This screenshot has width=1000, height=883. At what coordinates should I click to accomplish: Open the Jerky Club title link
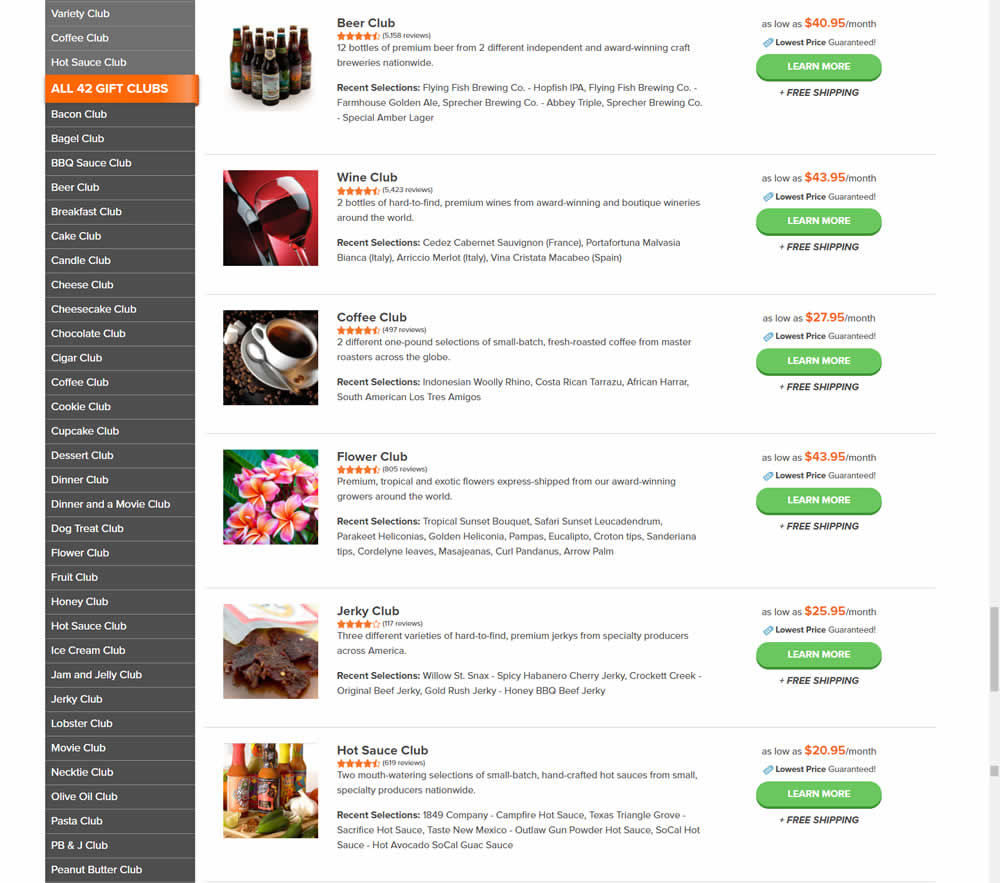click(368, 611)
